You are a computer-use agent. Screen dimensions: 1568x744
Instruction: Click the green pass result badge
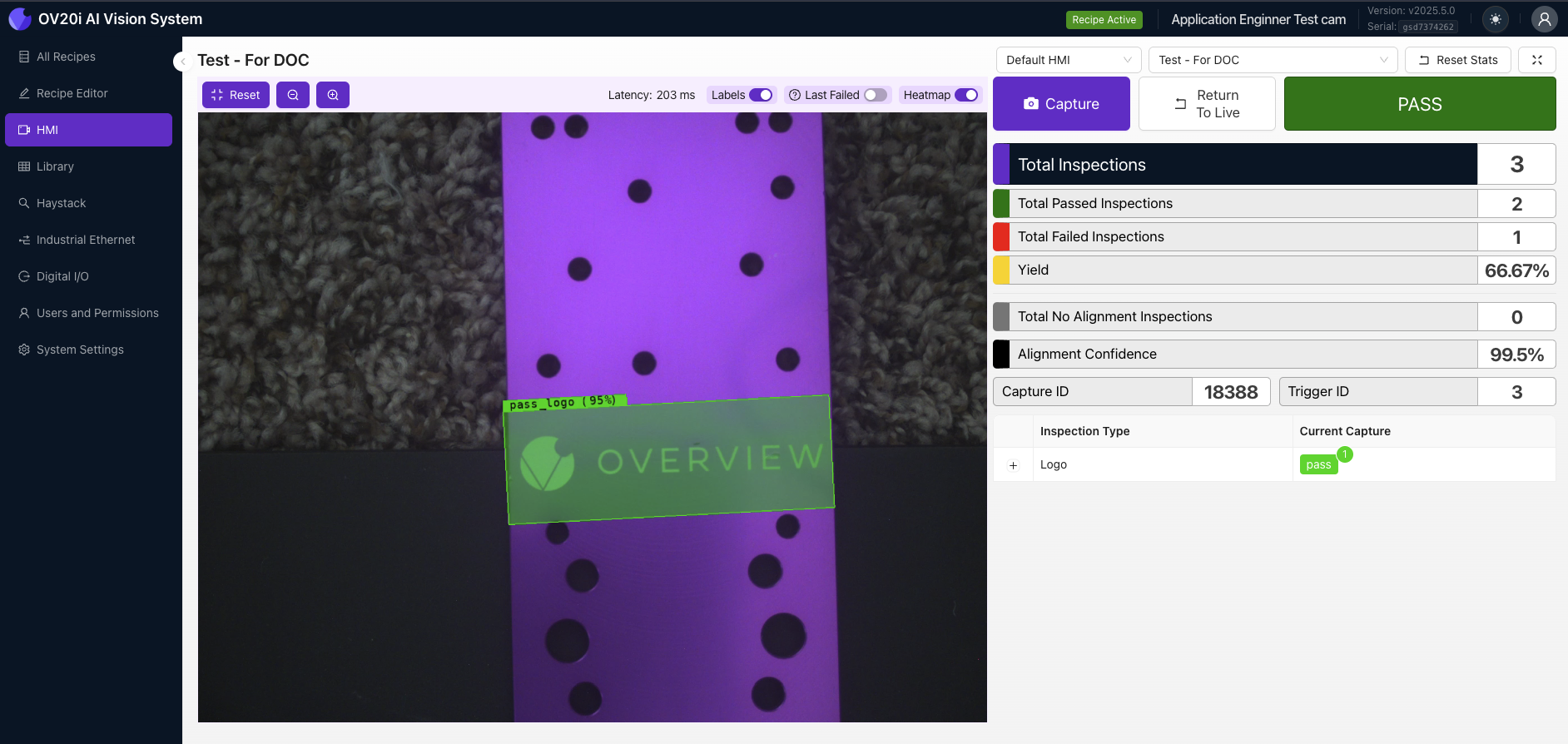(x=1318, y=464)
